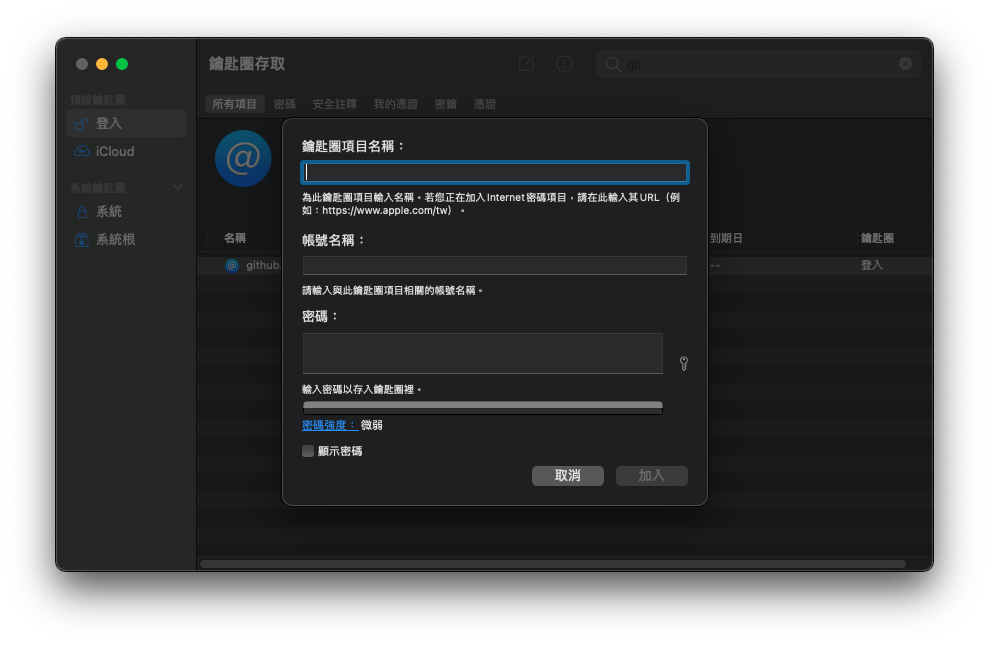Focus the 鑰匙圈項目名稱 input field
Image resolution: width=989 pixels, height=645 pixels.
tap(494, 173)
